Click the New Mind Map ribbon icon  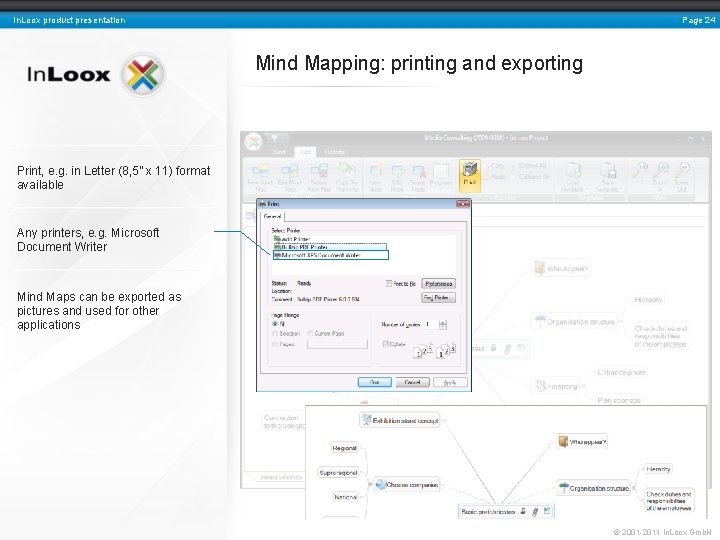coord(260,177)
